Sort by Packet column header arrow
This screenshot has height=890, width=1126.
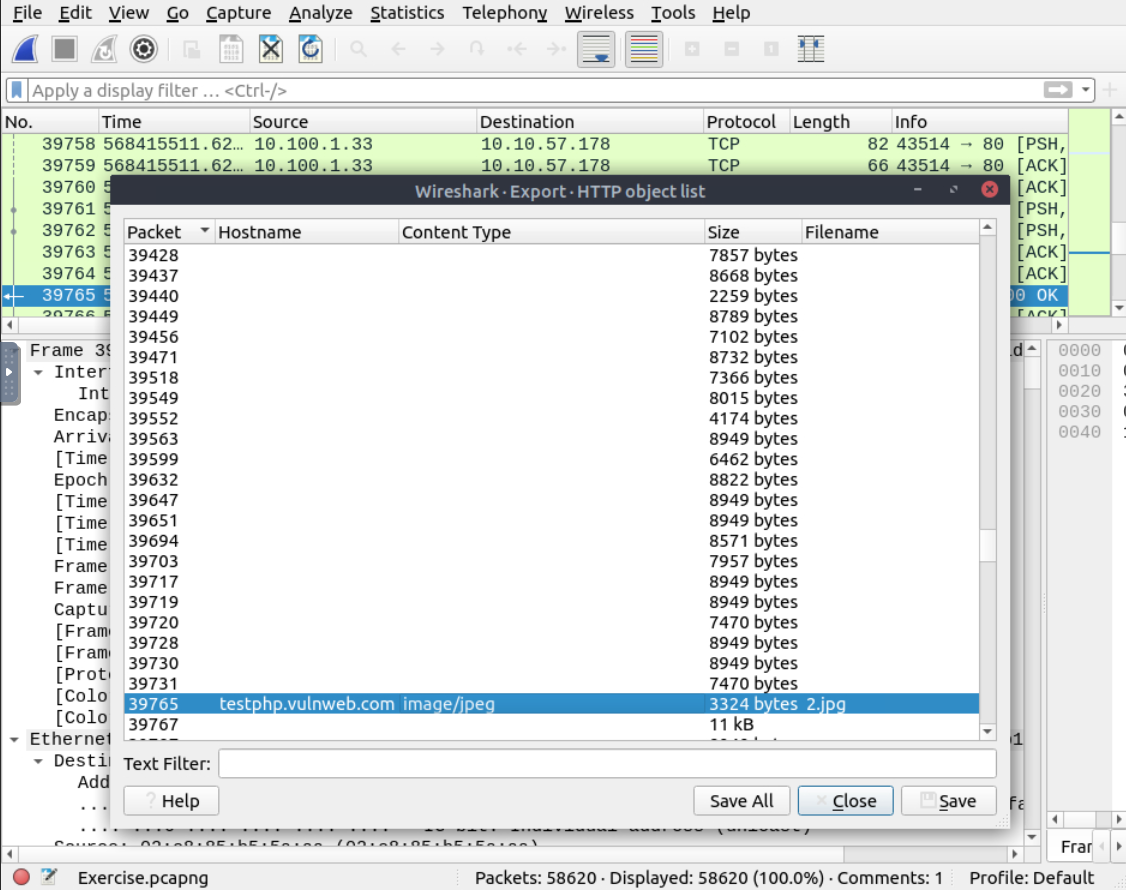pos(205,232)
